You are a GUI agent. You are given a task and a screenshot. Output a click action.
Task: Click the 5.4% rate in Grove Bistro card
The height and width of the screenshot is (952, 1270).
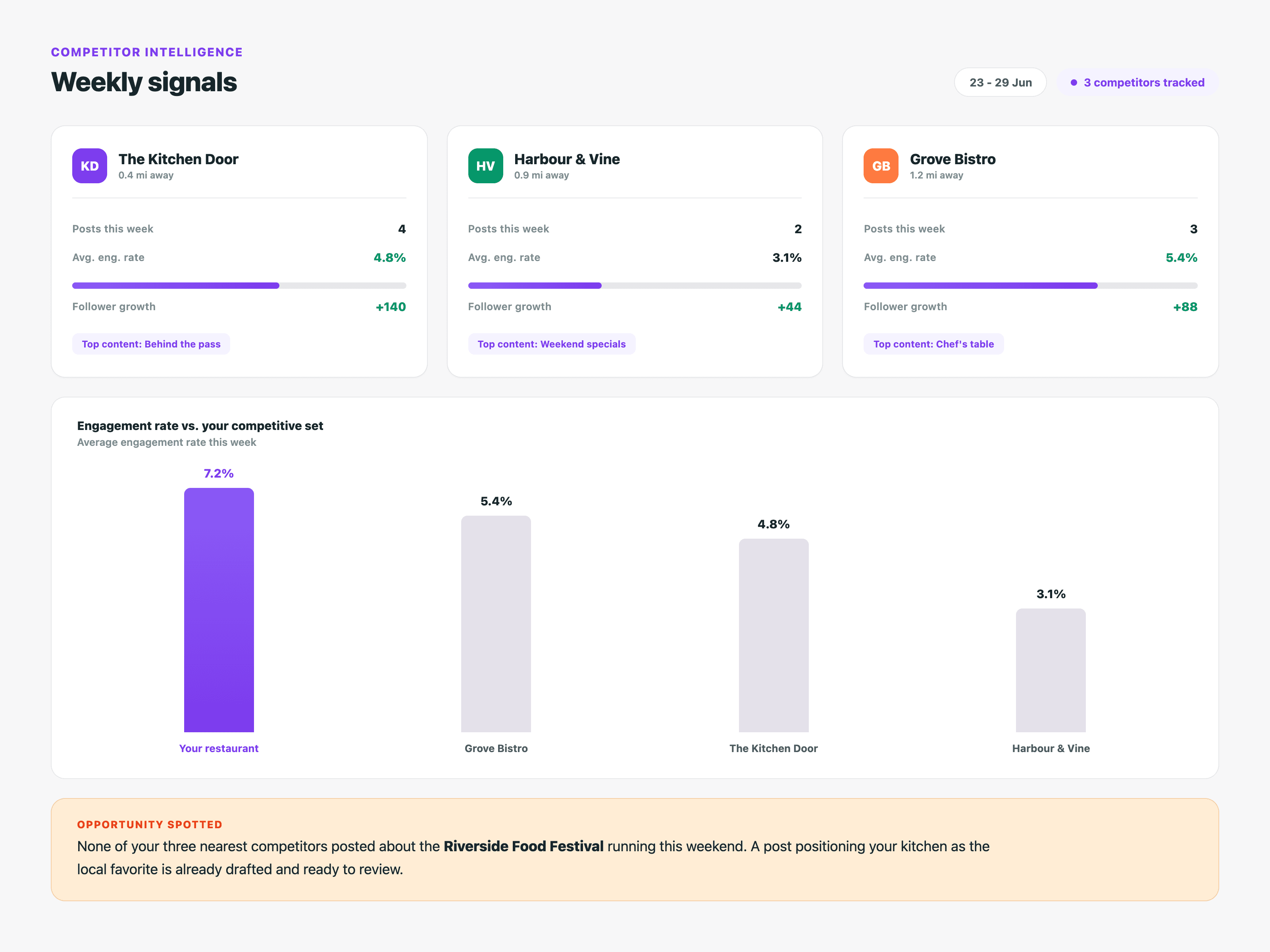[x=1181, y=258]
